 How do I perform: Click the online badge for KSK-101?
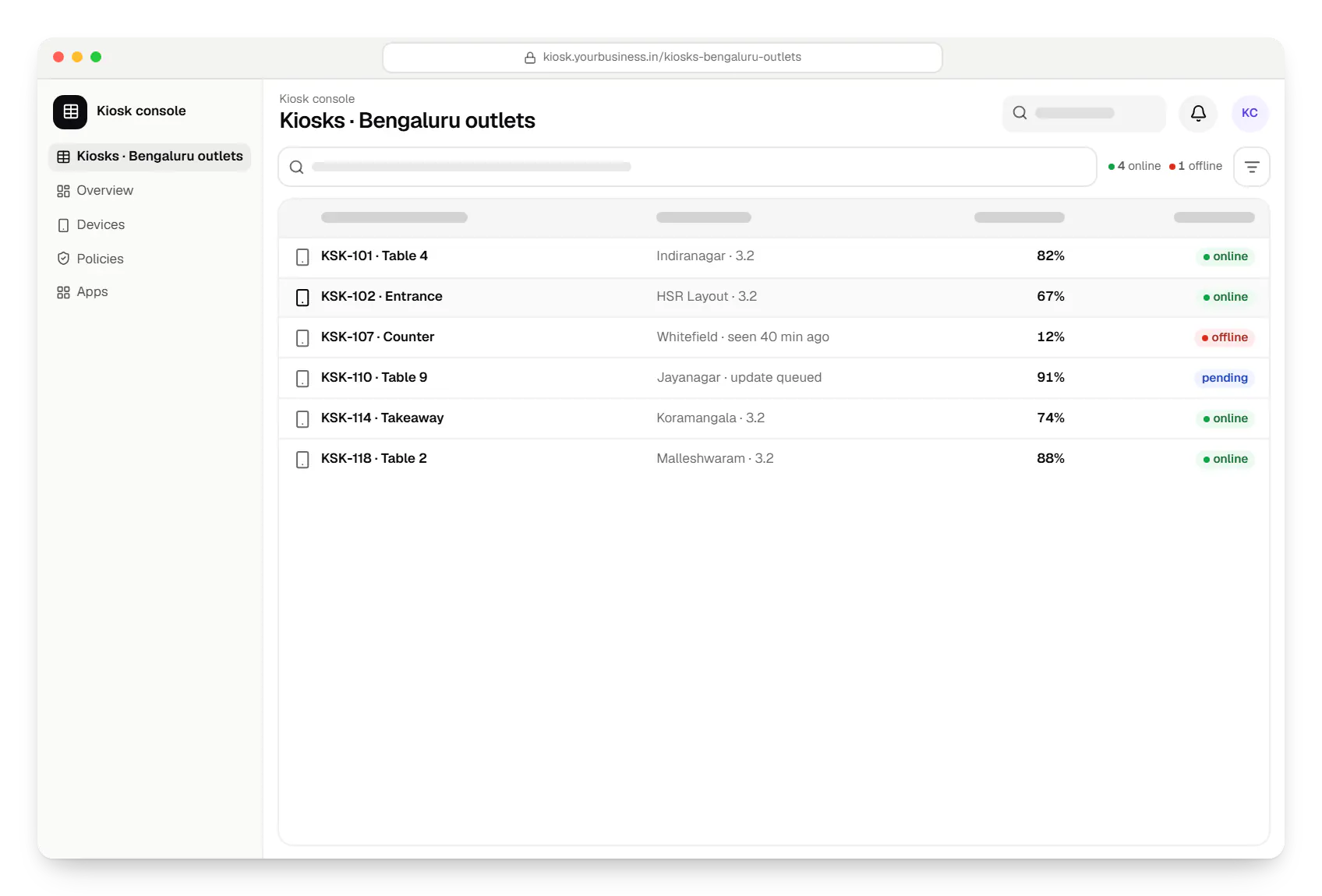[x=1225, y=256]
